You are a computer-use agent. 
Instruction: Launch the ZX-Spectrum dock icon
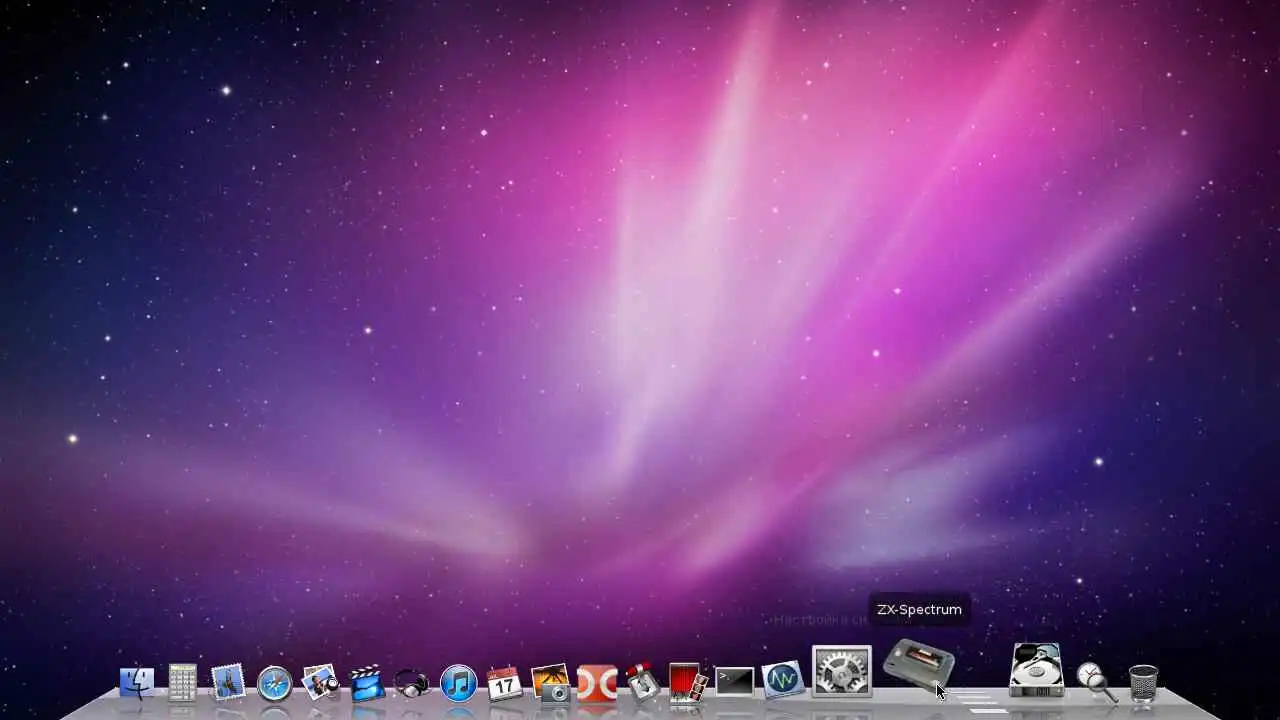tap(919, 664)
